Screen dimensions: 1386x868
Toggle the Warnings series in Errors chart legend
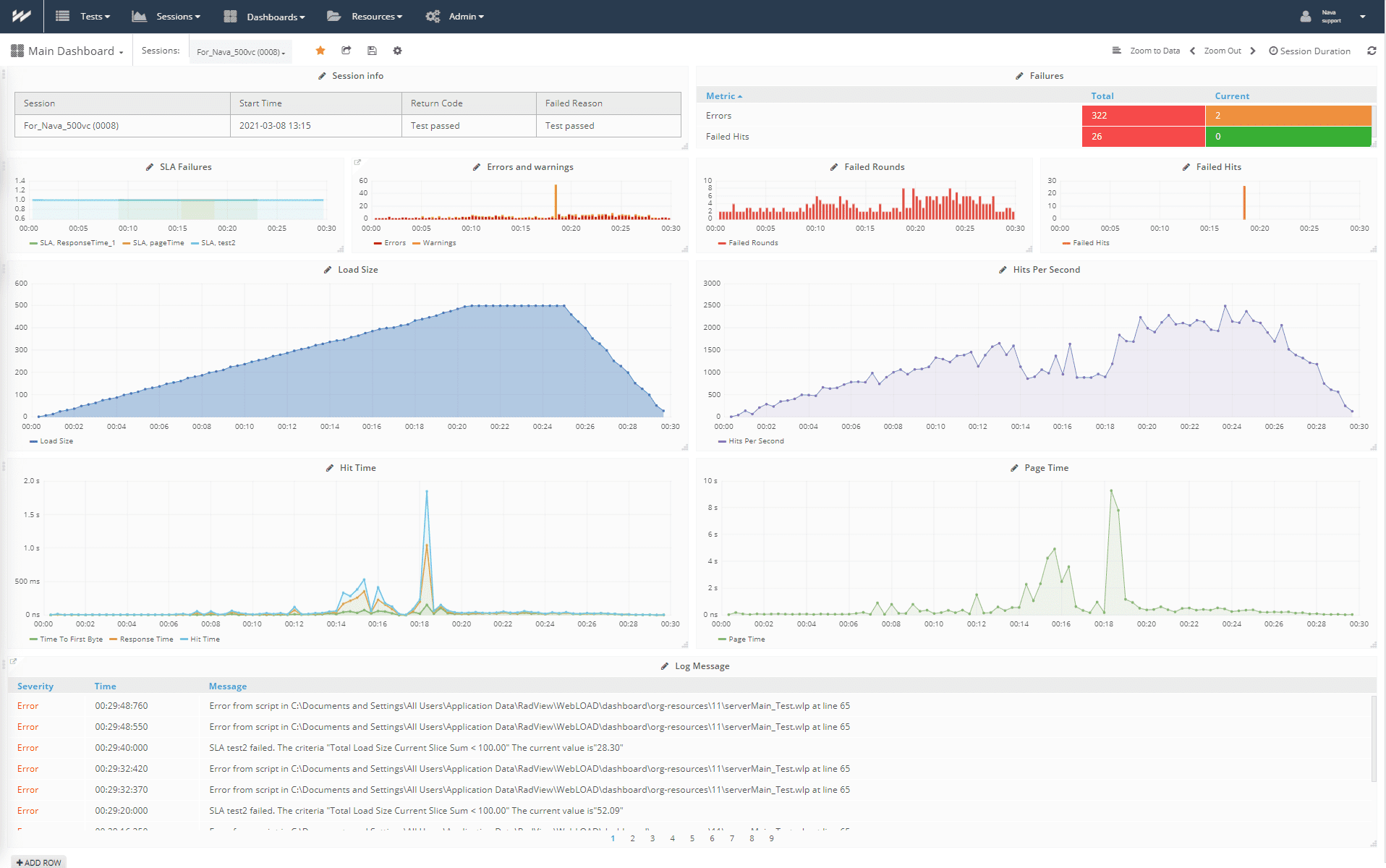click(434, 243)
